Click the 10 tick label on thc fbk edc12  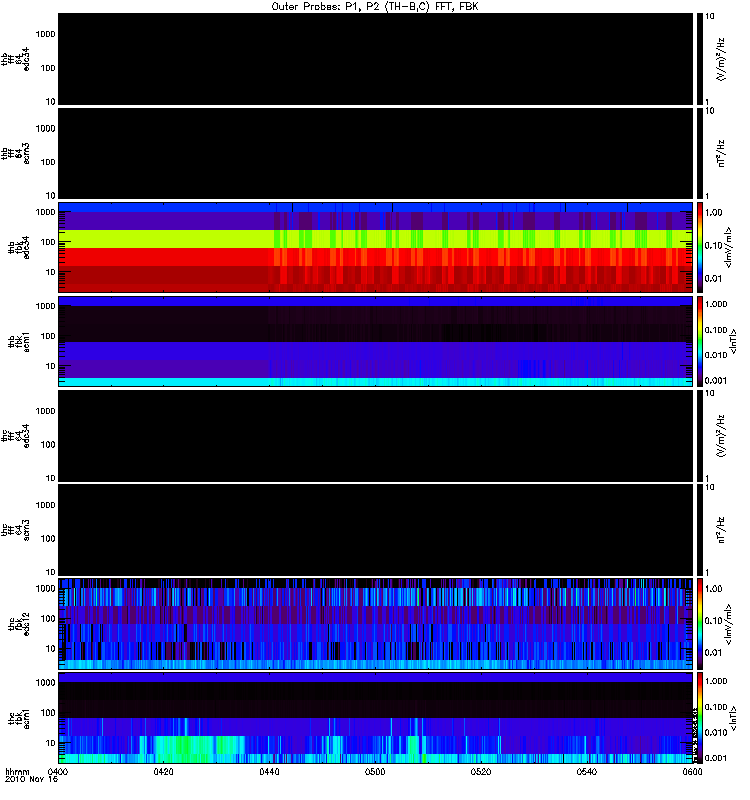point(51,649)
